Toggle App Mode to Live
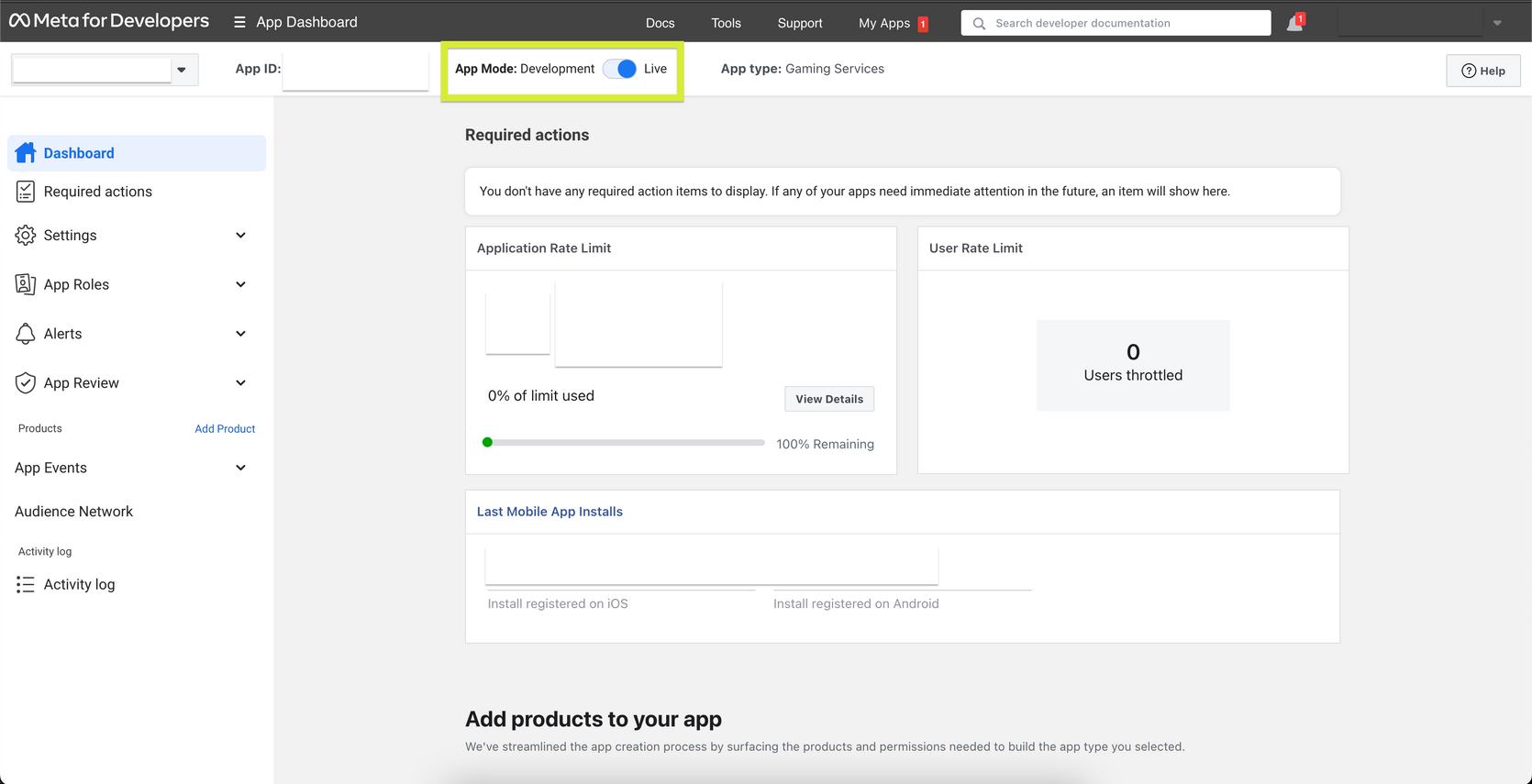 tap(620, 69)
